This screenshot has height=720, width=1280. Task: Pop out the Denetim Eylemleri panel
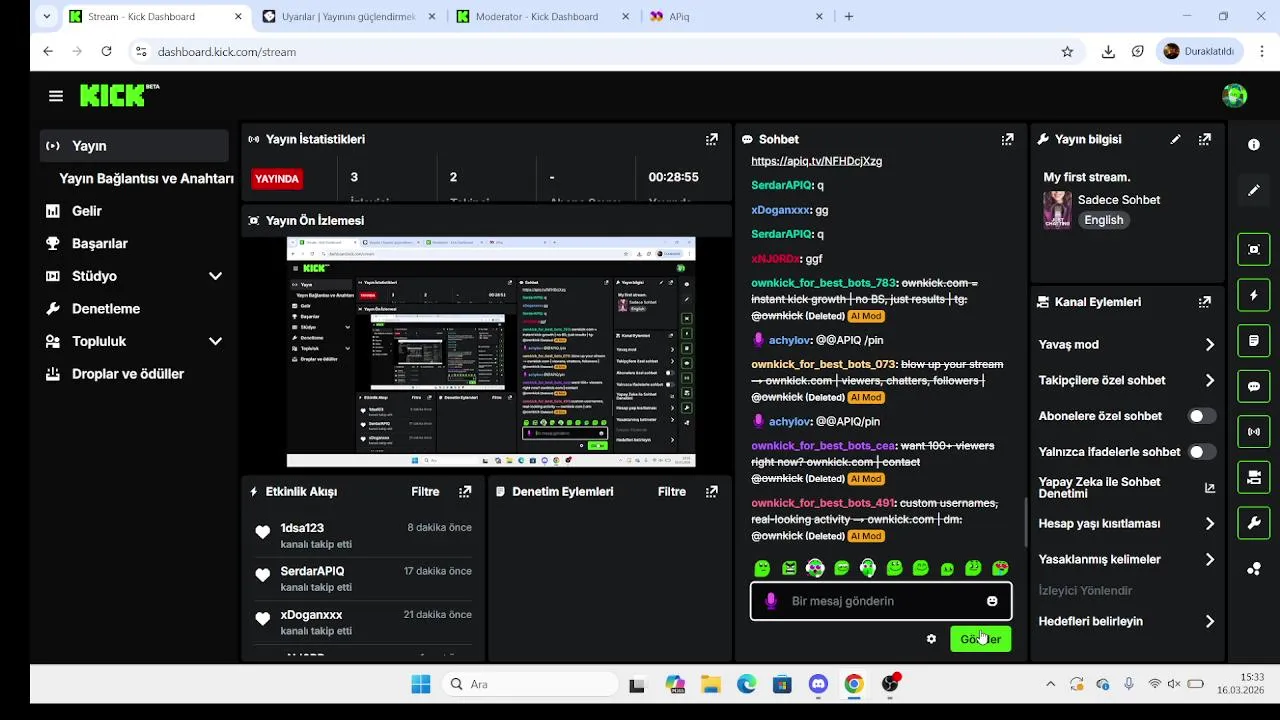pos(711,491)
